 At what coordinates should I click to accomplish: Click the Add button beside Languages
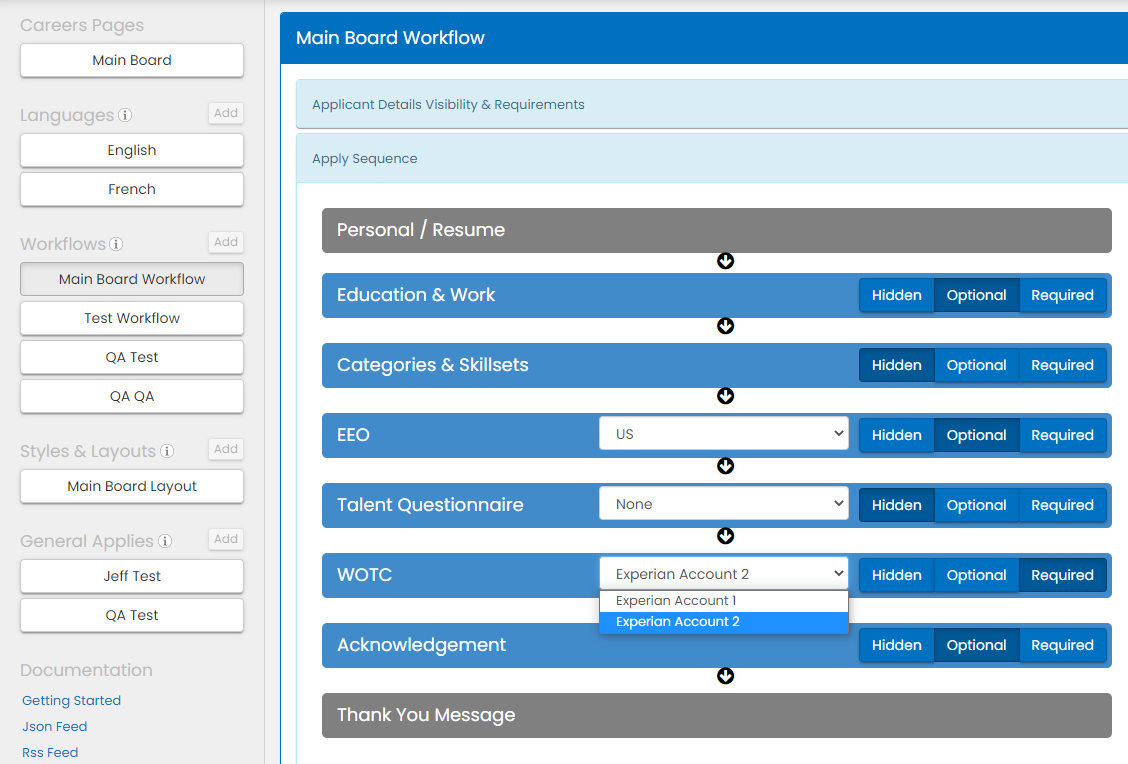click(x=225, y=113)
